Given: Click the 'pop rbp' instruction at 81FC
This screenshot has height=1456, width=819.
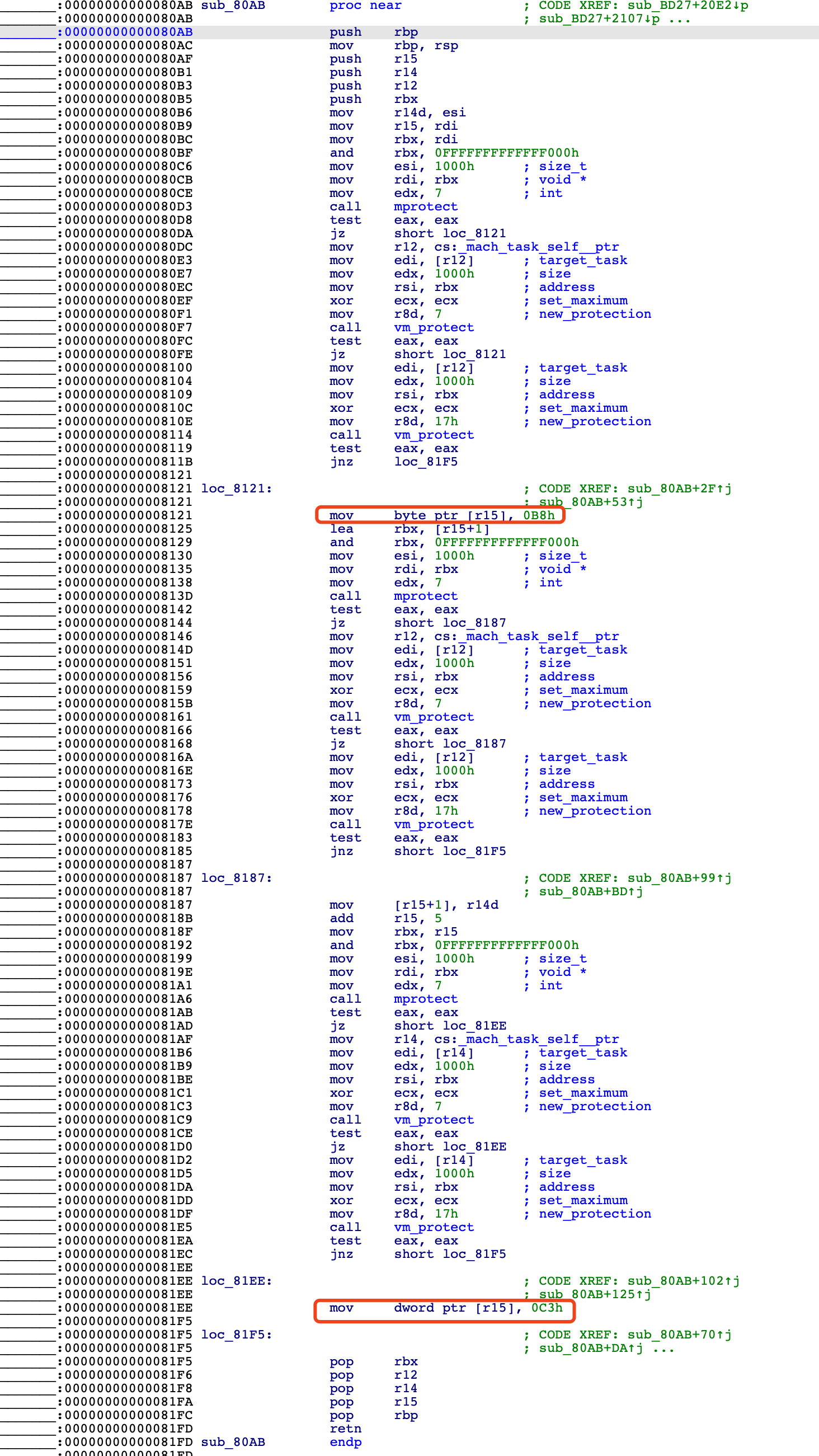Looking at the screenshot, I should [x=374, y=1416].
